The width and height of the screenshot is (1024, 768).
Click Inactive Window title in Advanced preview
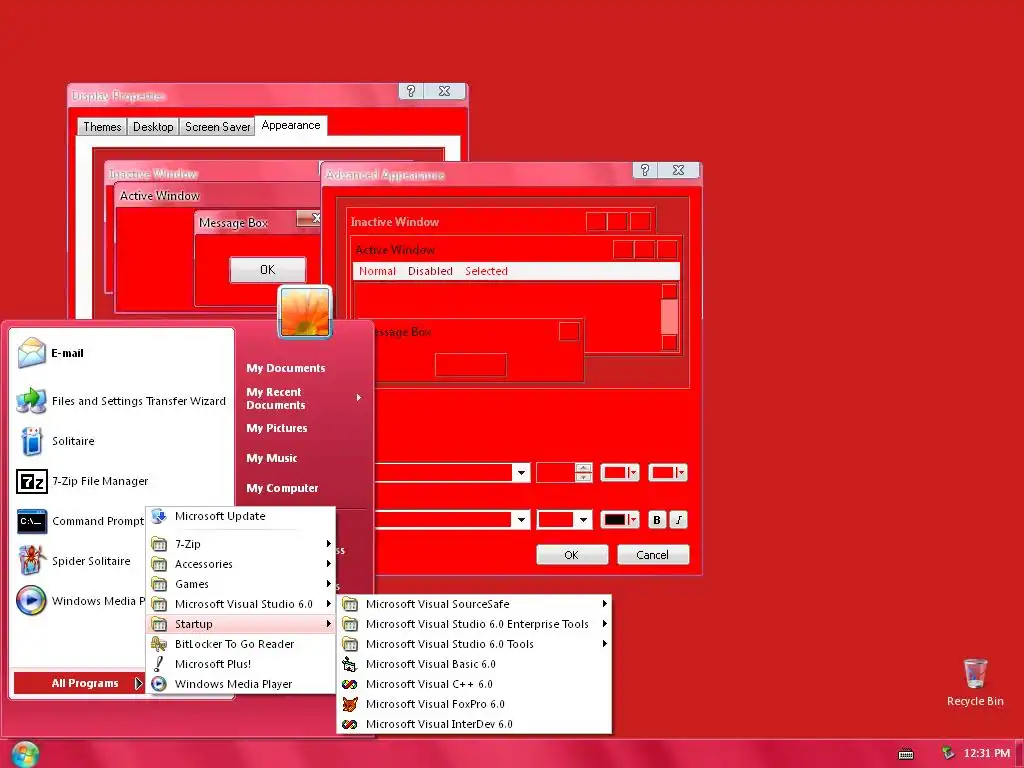394,222
